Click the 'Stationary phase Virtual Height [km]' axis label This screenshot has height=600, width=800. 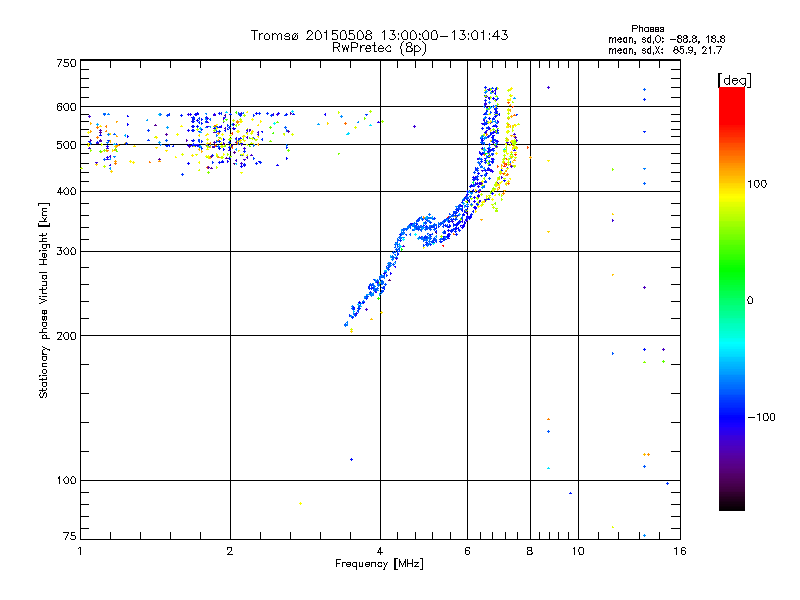click(43, 300)
